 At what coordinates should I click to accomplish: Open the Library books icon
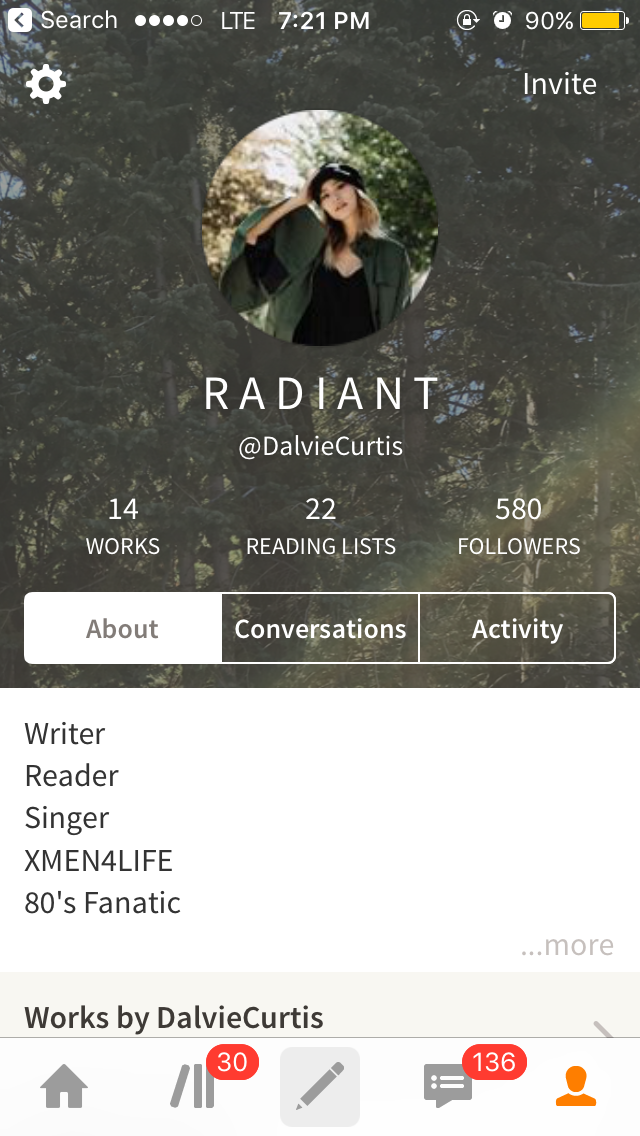pos(193,1086)
